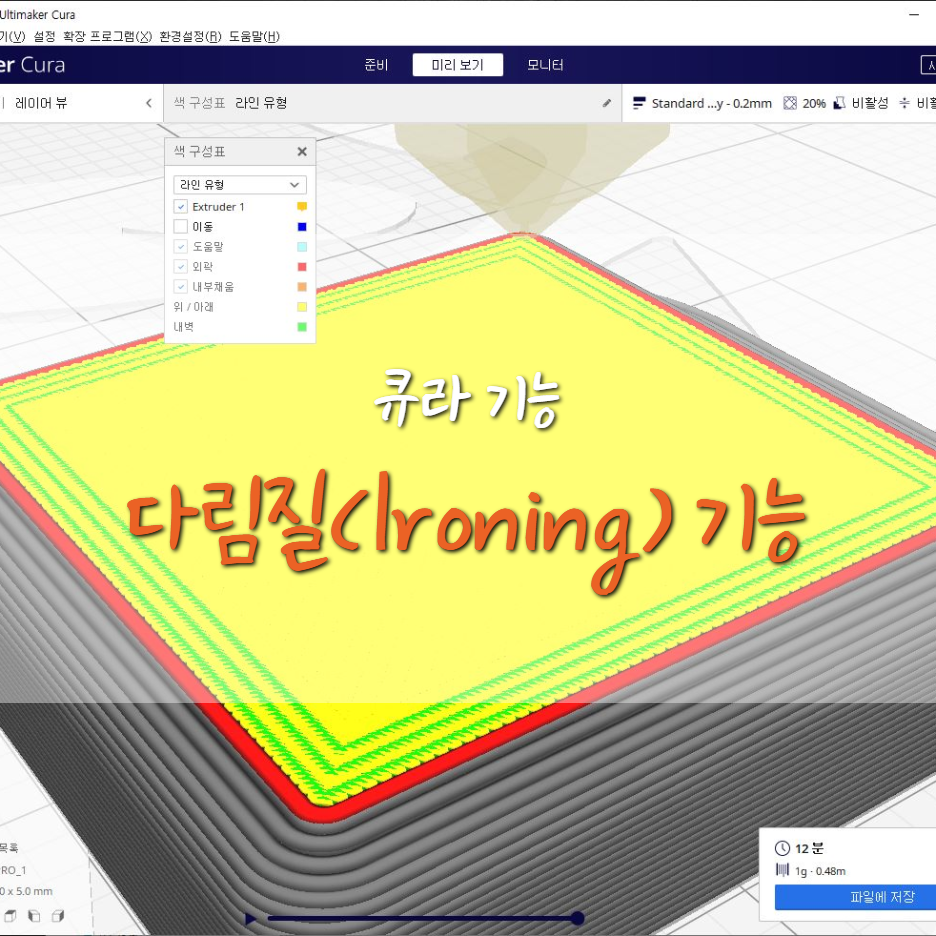Toggle the 내부채움 infill checkbox

click(x=180, y=287)
